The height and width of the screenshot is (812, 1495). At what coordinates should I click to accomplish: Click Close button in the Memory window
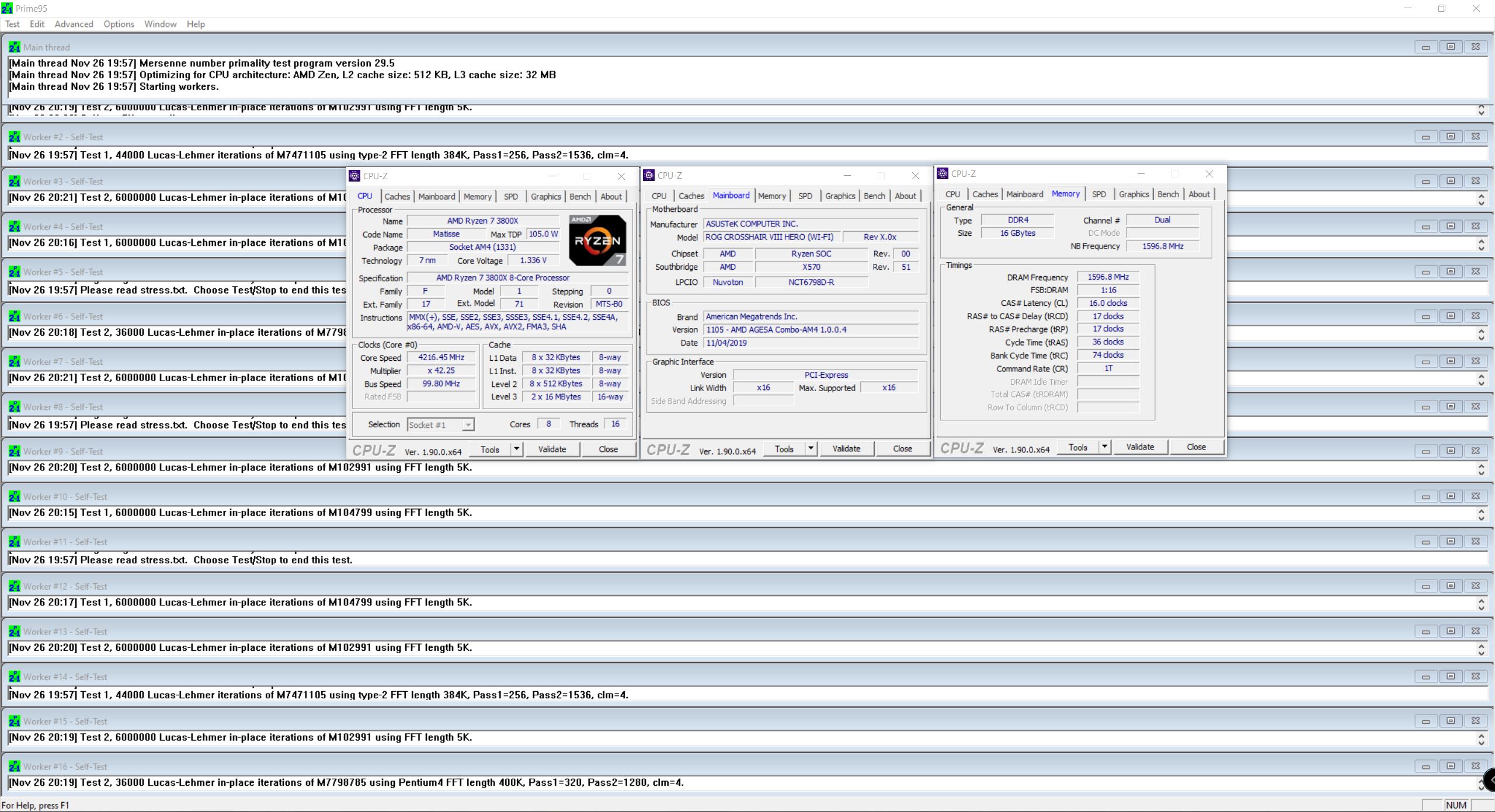pyautogui.click(x=1196, y=447)
